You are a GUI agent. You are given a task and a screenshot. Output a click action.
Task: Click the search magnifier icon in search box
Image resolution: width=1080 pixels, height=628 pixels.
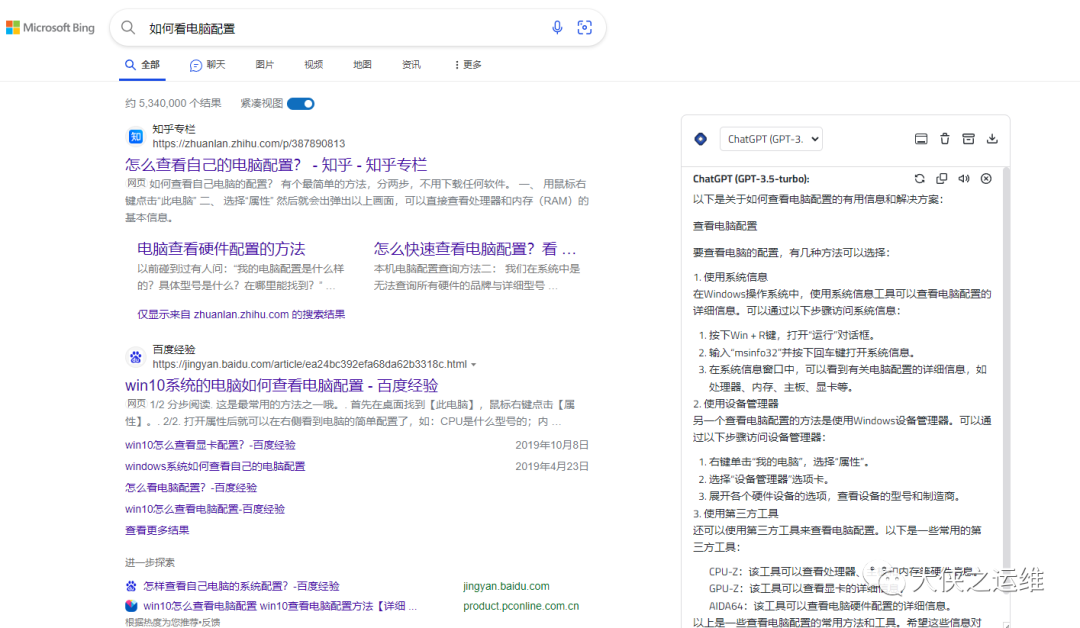tap(128, 28)
